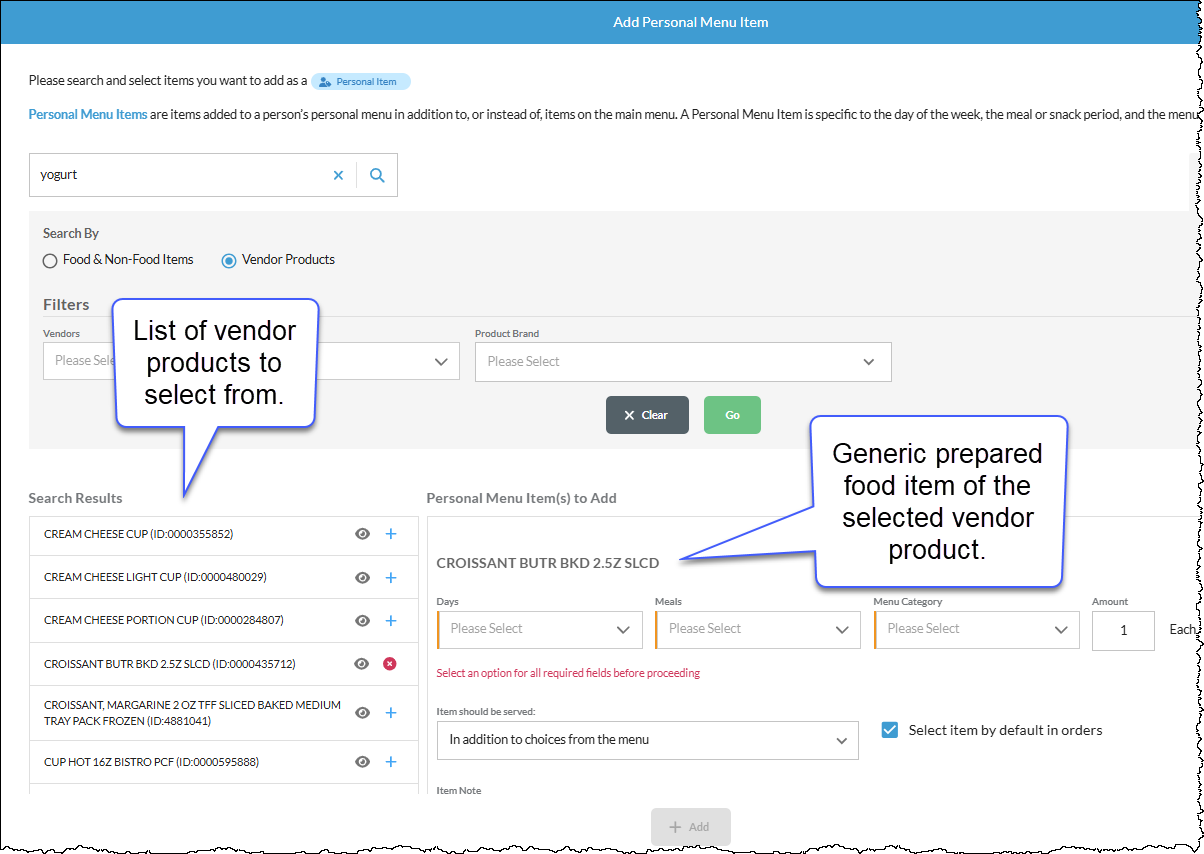
Task: Add CREAM CHEESE CUP with plus icon
Action: point(391,534)
